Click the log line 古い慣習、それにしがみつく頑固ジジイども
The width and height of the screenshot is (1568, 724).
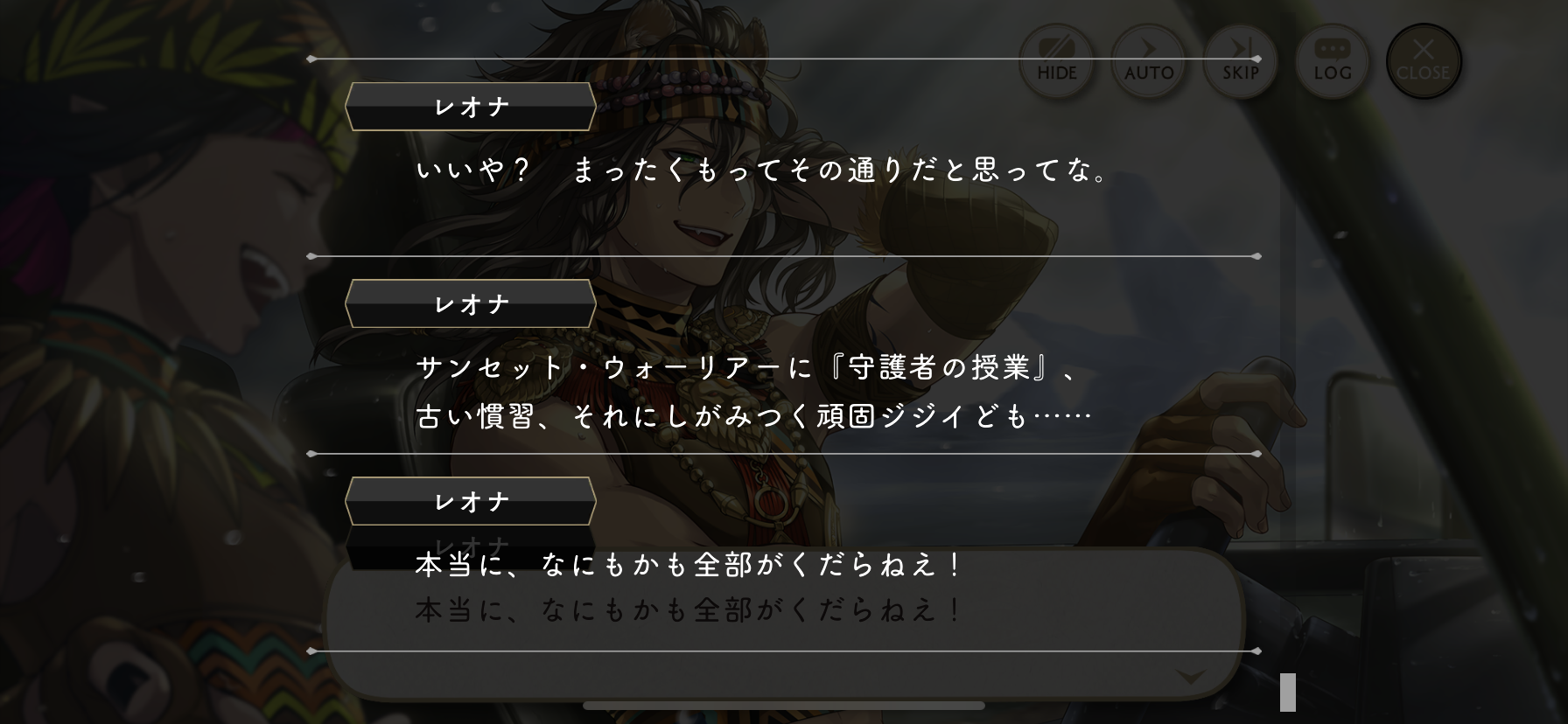pyautogui.click(x=754, y=416)
